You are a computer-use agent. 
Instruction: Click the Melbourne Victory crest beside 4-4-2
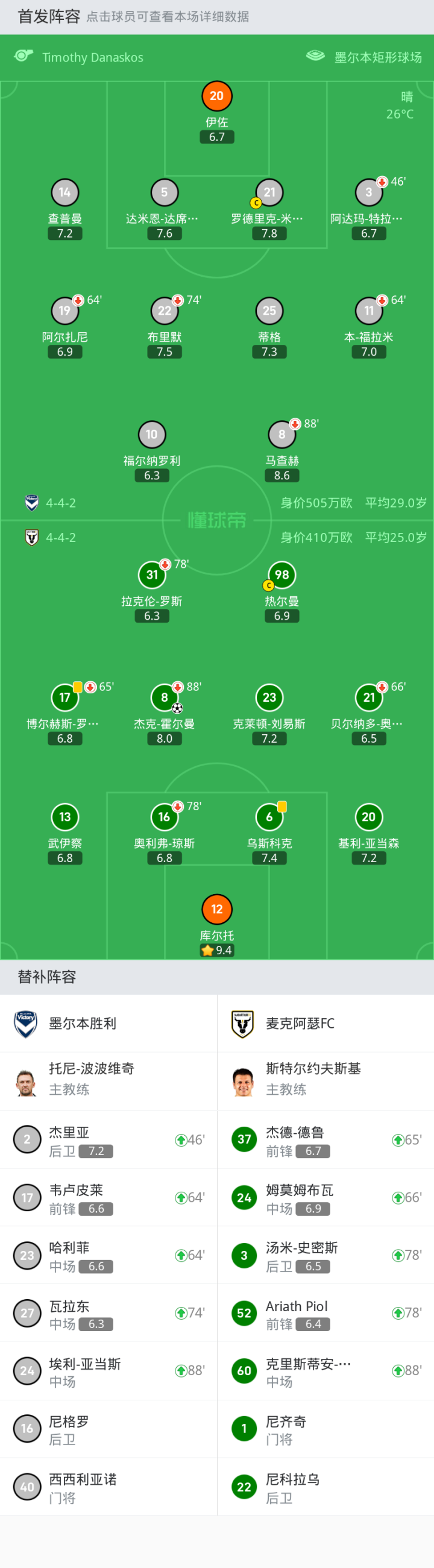pyautogui.click(x=32, y=502)
